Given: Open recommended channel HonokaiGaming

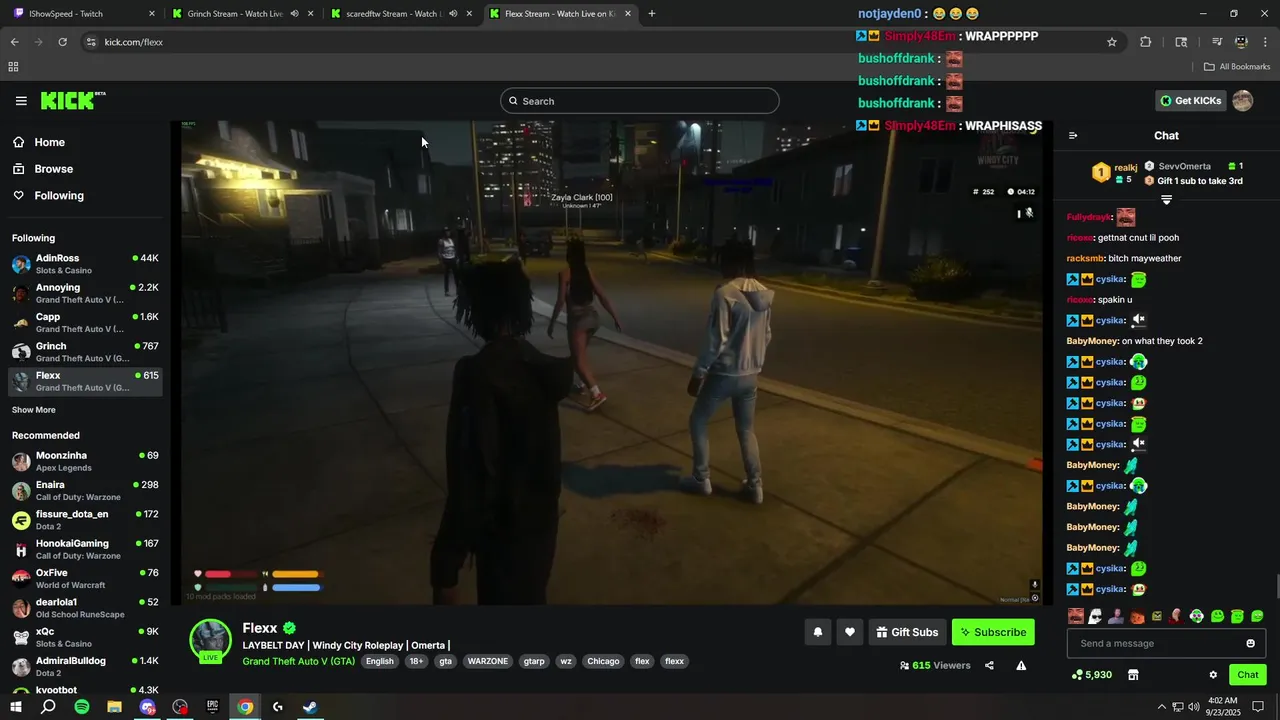Looking at the screenshot, I should tap(85, 549).
